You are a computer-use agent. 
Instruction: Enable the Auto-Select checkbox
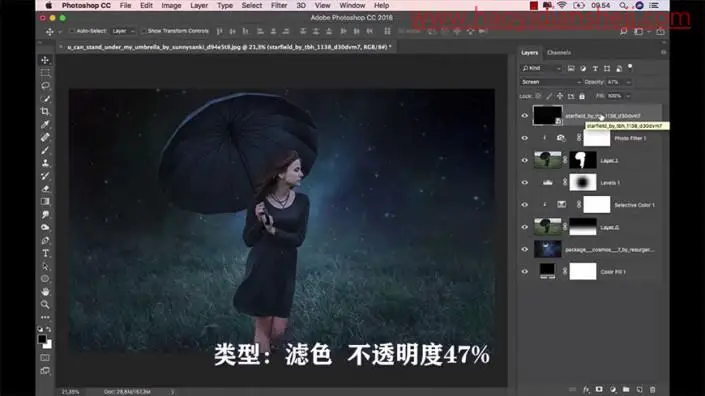72,31
